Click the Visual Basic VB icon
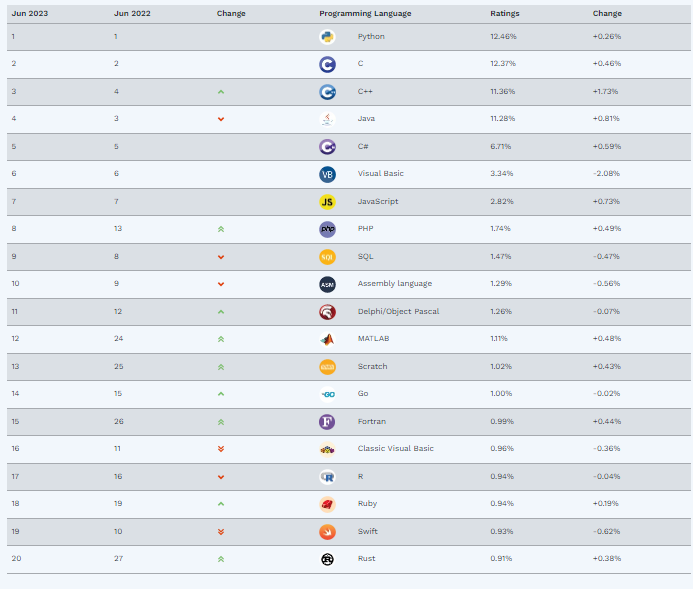Viewport: 693px width, 589px height. click(327, 174)
